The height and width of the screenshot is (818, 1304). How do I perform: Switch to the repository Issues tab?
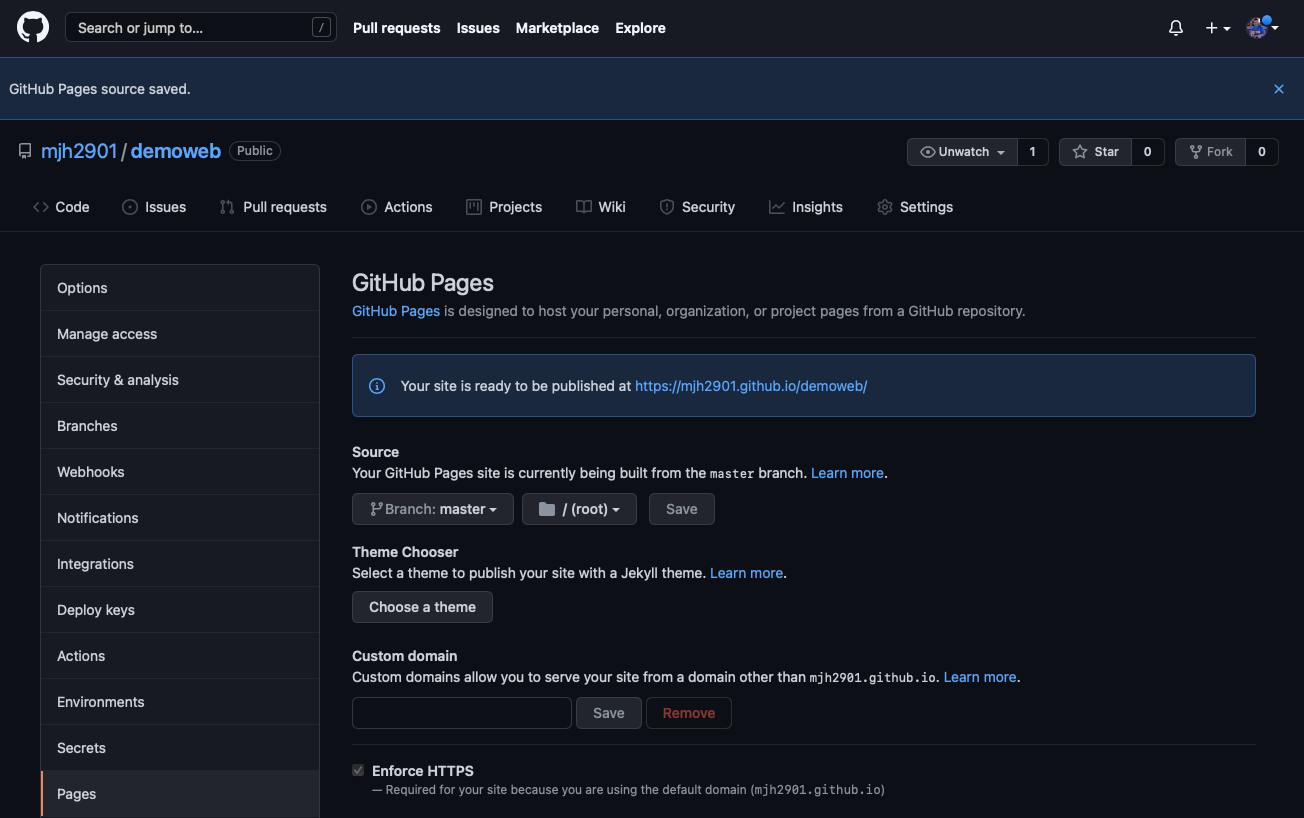coord(154,207)
